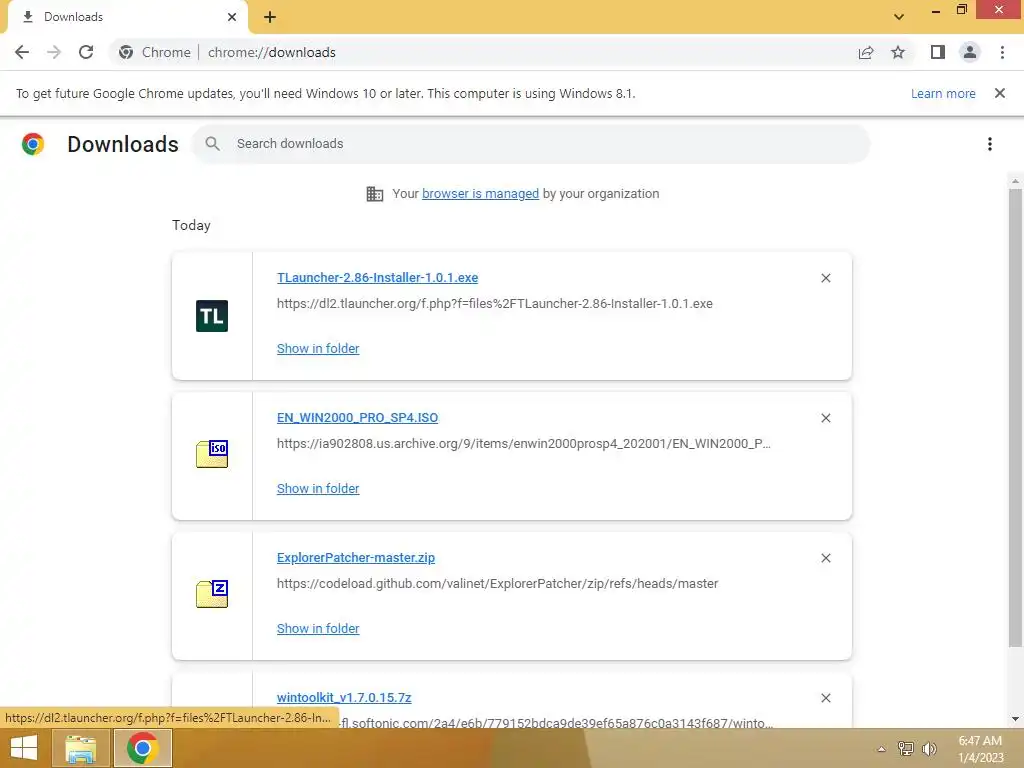Screen dimensions: 1024x768
Task: Click the Chrome logo beside Downloads
Action: pyautogui.click(x=33, y=144)
